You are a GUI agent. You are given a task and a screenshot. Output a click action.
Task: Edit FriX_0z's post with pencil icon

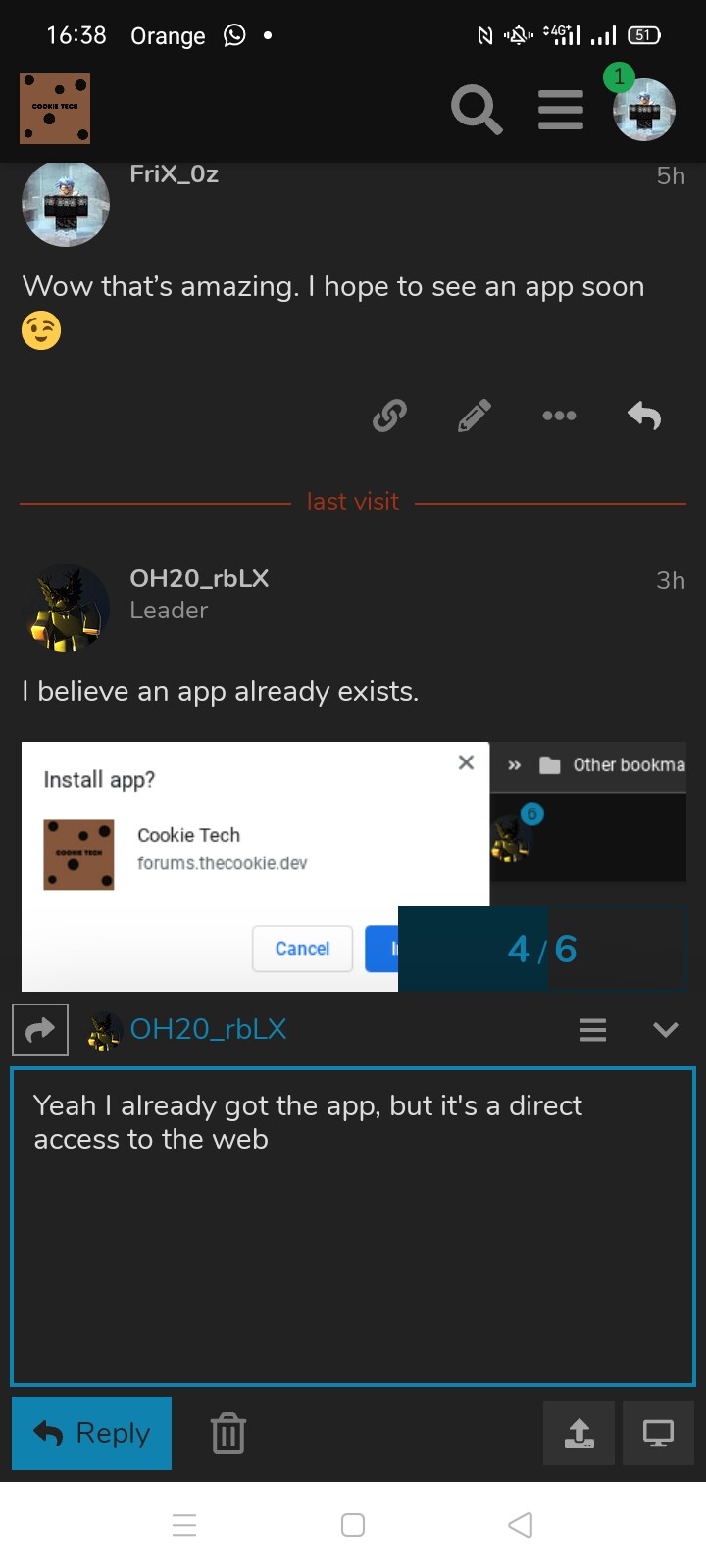coord(475,416)
